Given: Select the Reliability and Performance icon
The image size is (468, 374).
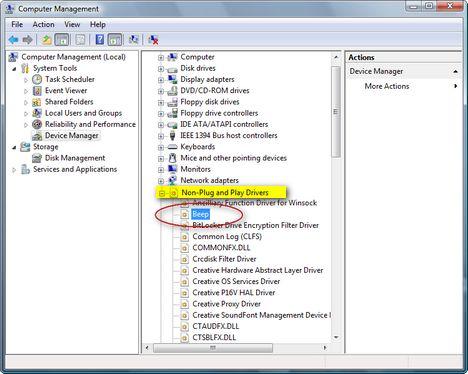Looking at the screenshot, I should pyautogui.click(x=37, y=124).
